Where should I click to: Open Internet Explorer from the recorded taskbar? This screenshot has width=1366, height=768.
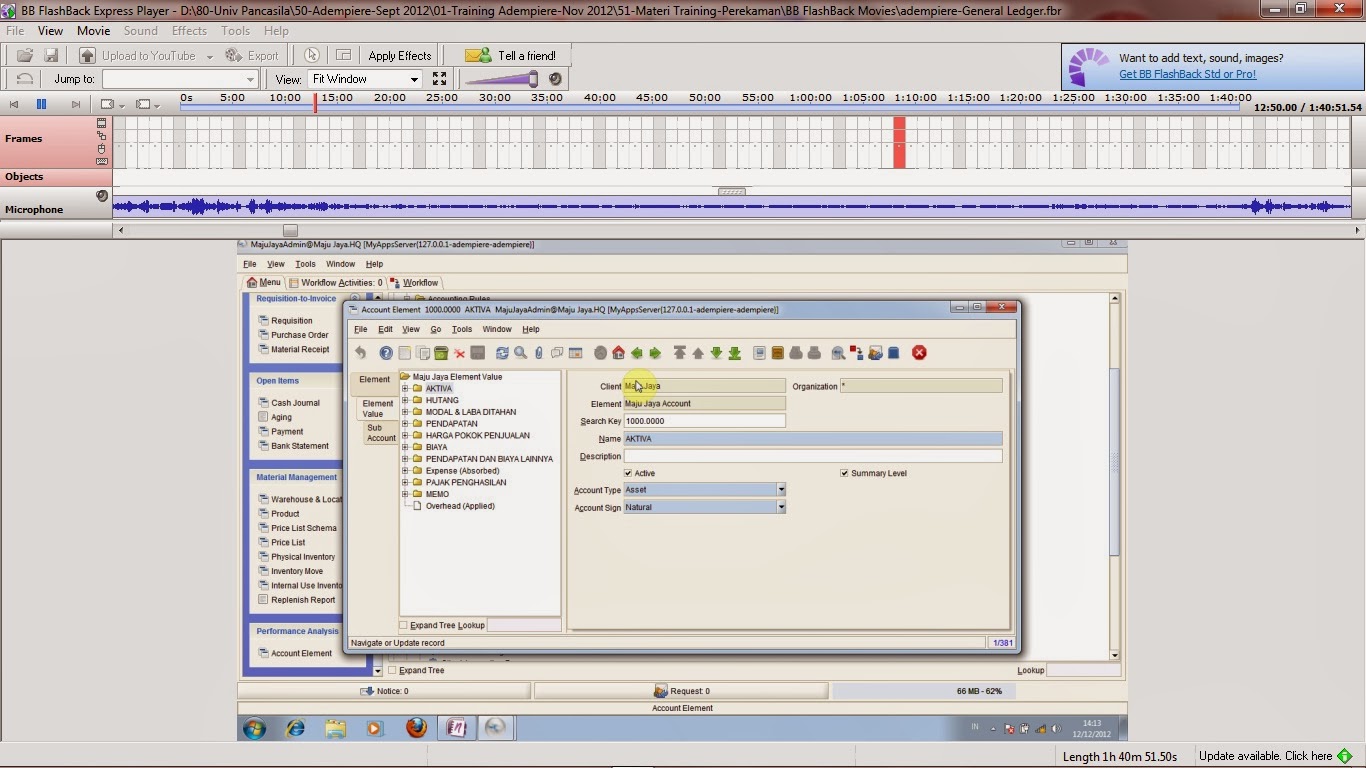click(x=295, y=728)
